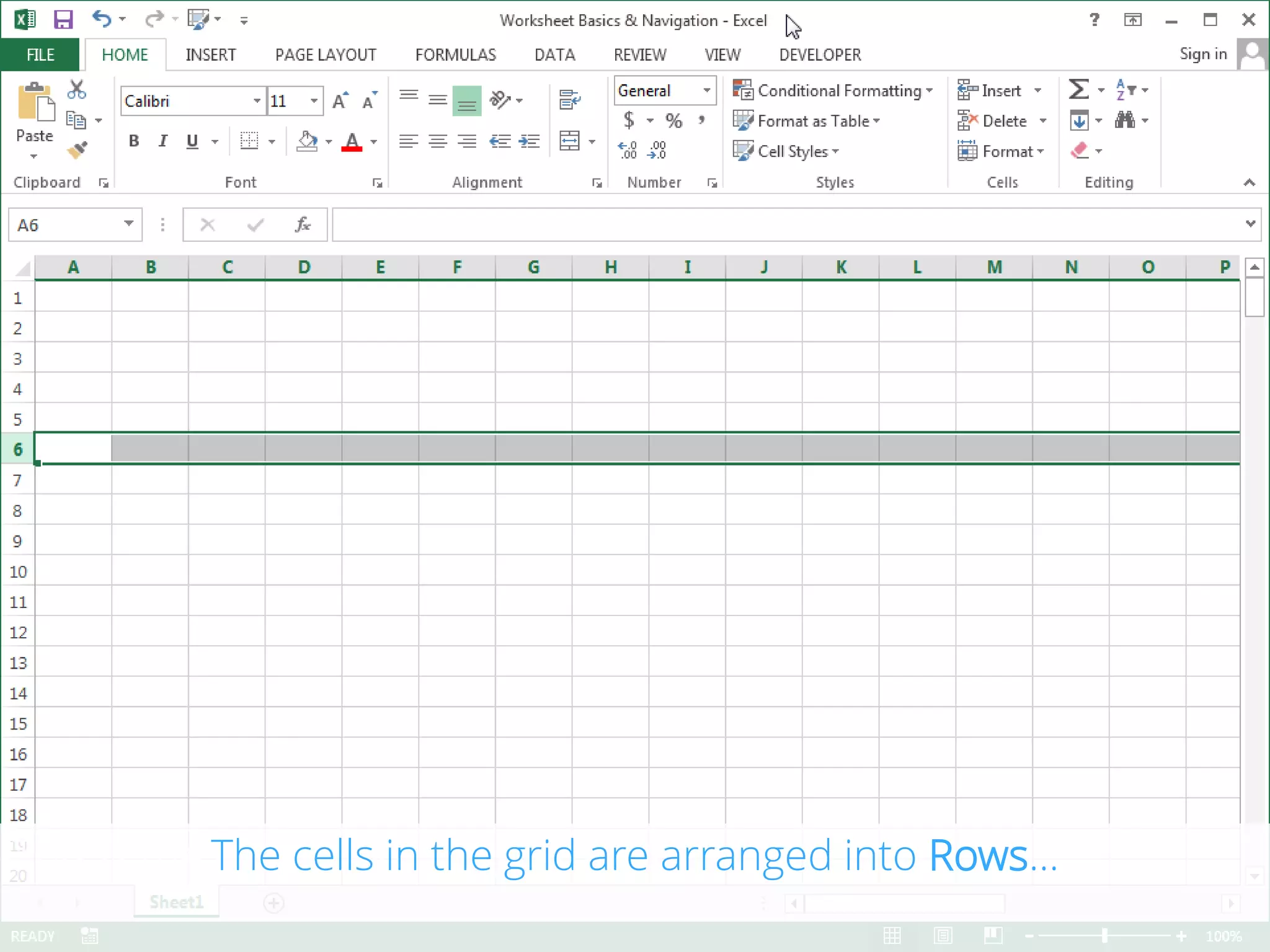Screen dimensions: 1270x952
Task: Switch to the DATA tab
Action: [x=555, y=55]
